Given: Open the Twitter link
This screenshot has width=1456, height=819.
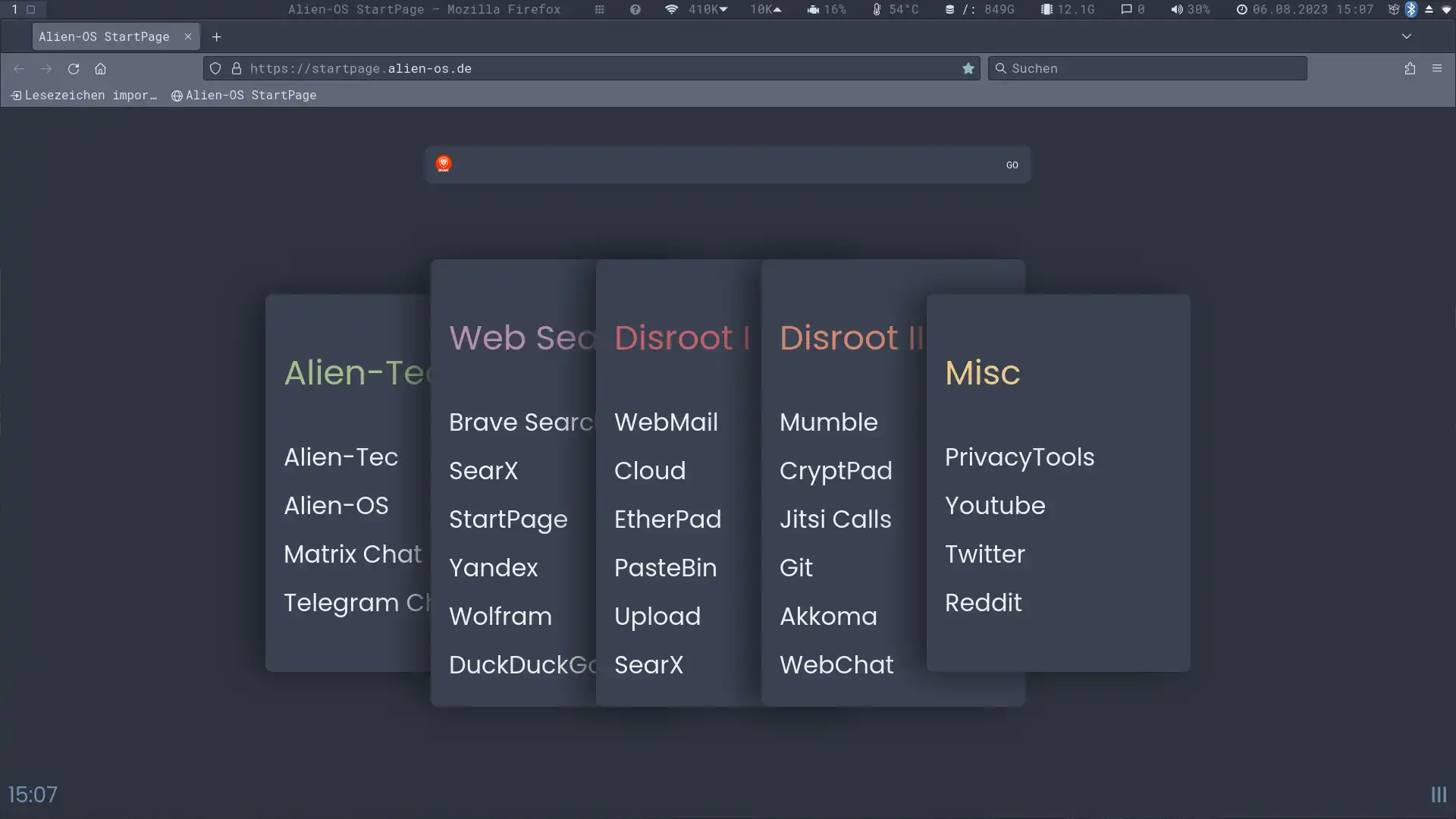Looking at the screenshot, I should click(x=984, y=554).
